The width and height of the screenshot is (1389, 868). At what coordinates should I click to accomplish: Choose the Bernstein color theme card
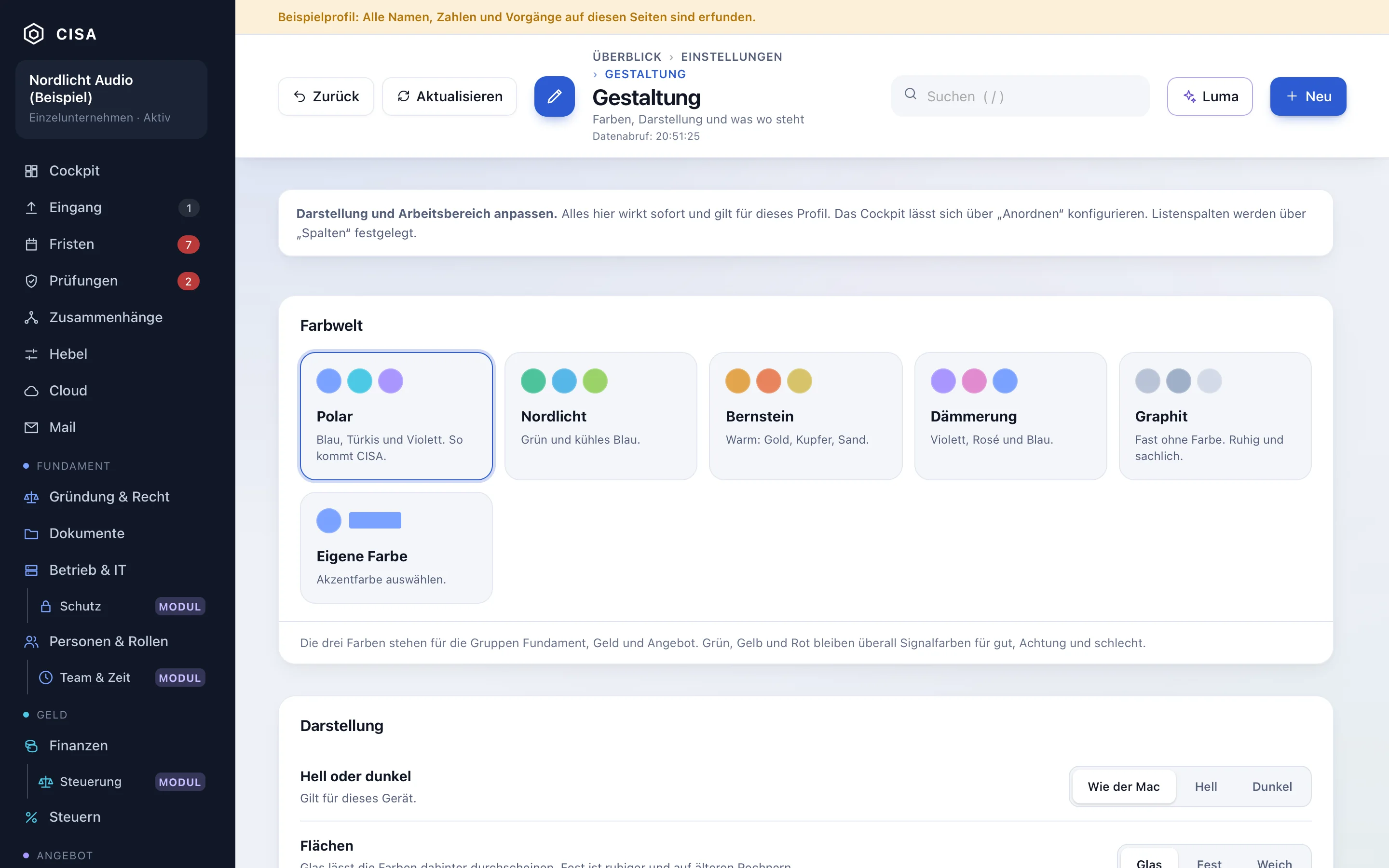[805, 416]
